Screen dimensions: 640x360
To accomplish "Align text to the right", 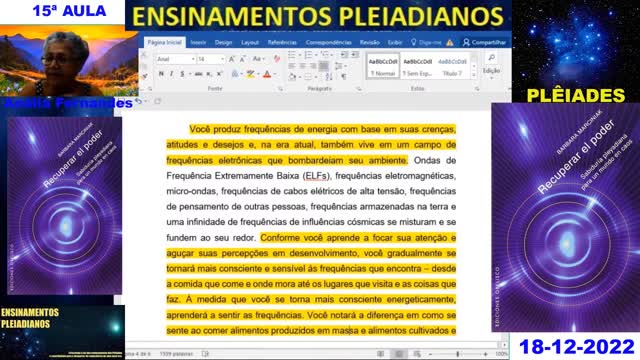I will coord(313,66).
